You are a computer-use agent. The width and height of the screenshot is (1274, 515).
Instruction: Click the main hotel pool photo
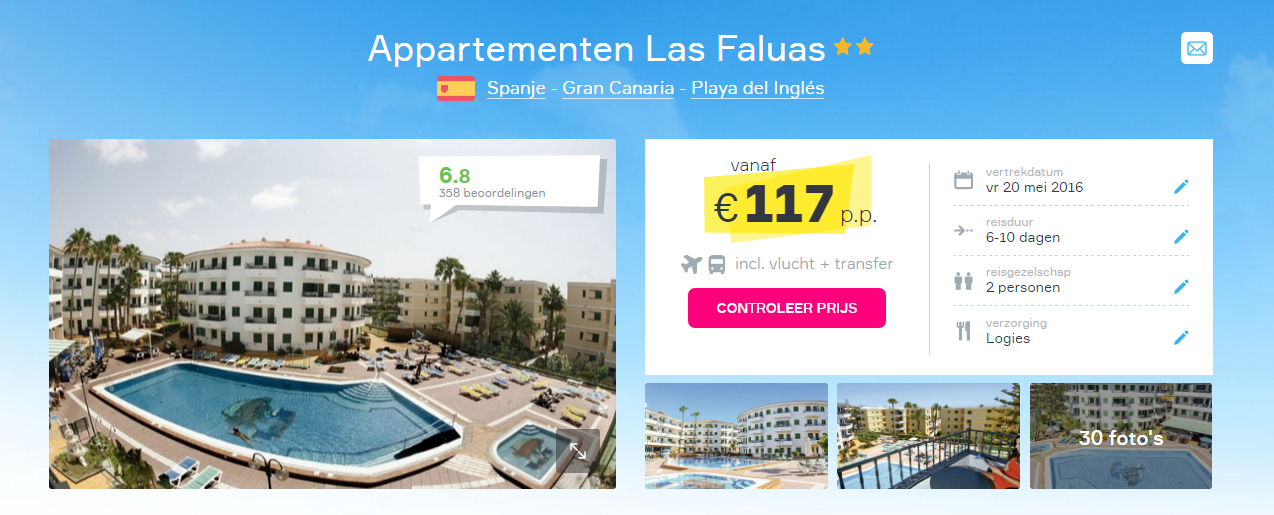click(x=332, y=314)
